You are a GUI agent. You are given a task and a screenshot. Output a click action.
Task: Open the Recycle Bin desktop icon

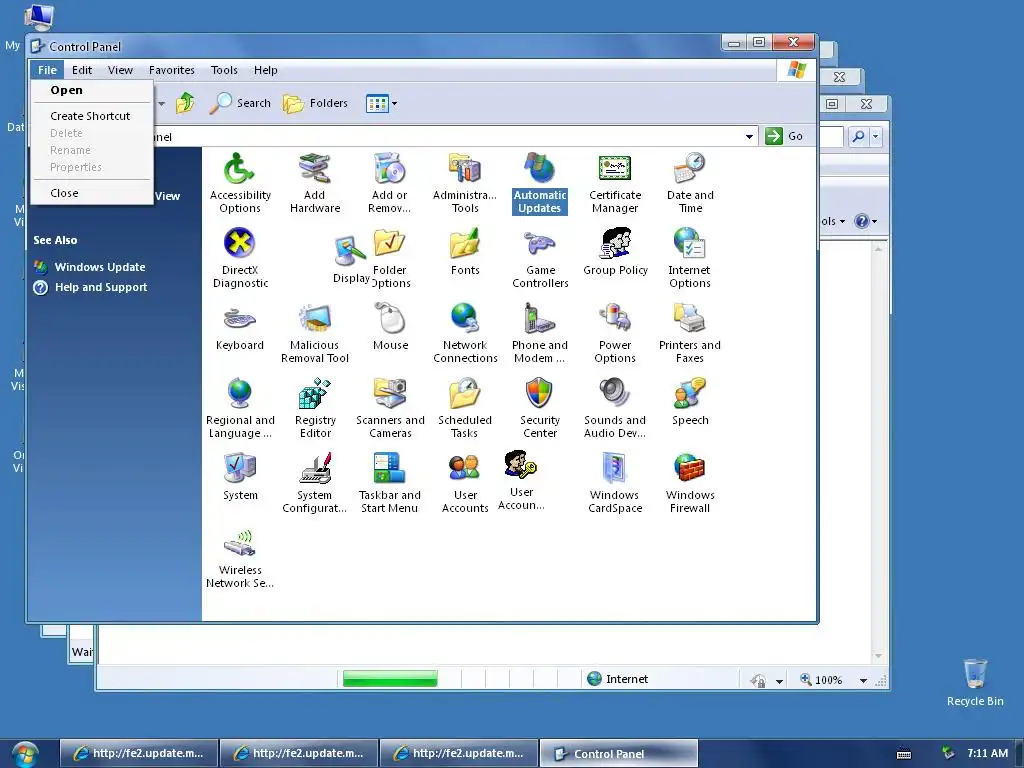tap(975, 683)
